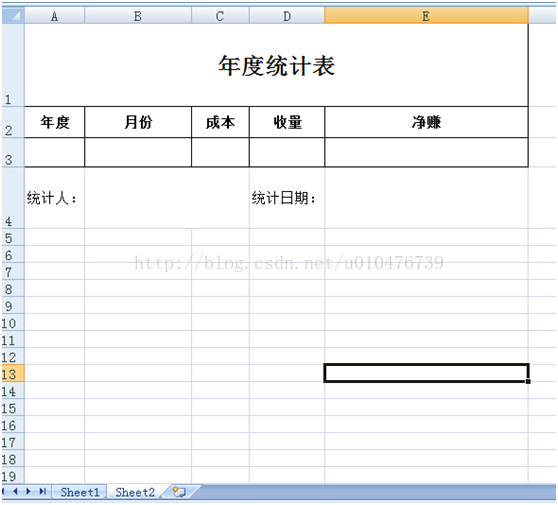Select column A header
The height and width of the screenshot is (505, 558).
pyautogui.click(x=54, y=16)
